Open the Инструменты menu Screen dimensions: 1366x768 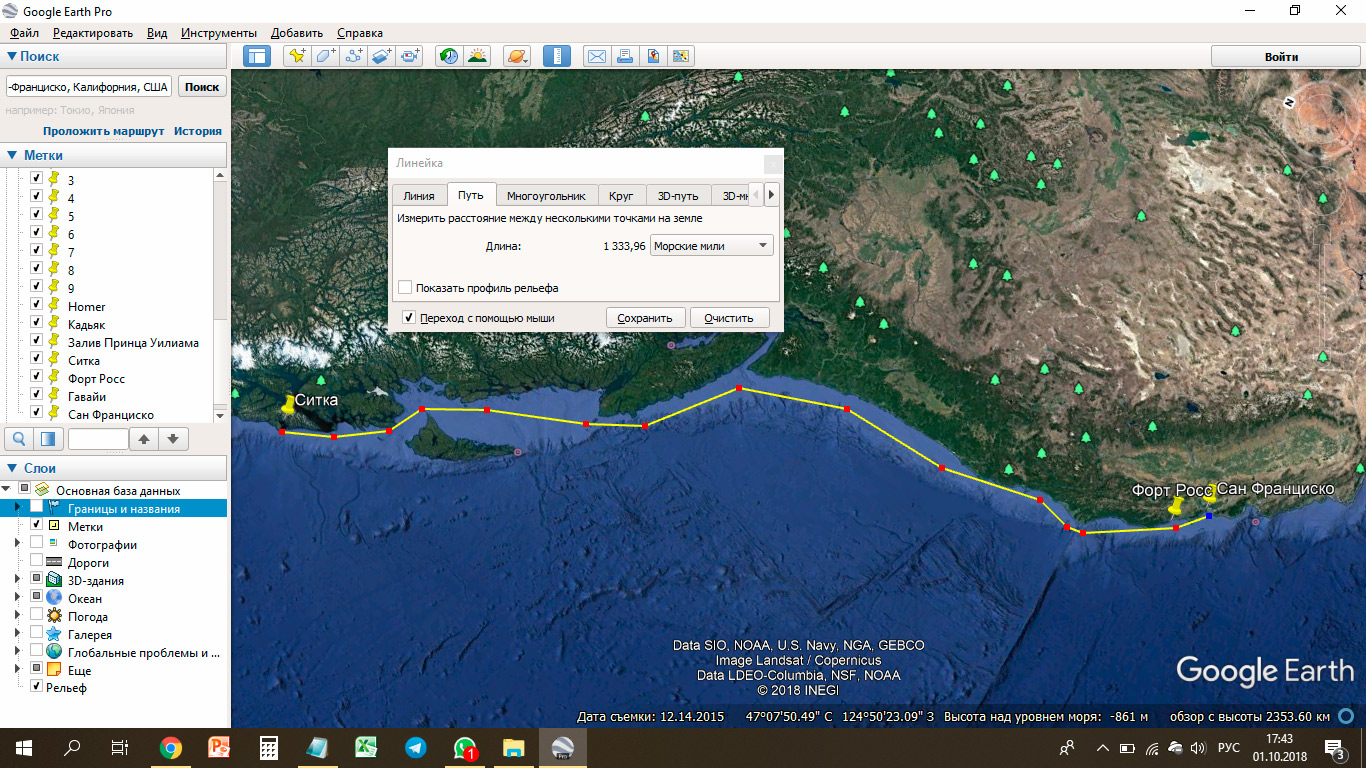pyautogui.click(x=219, y=33)
